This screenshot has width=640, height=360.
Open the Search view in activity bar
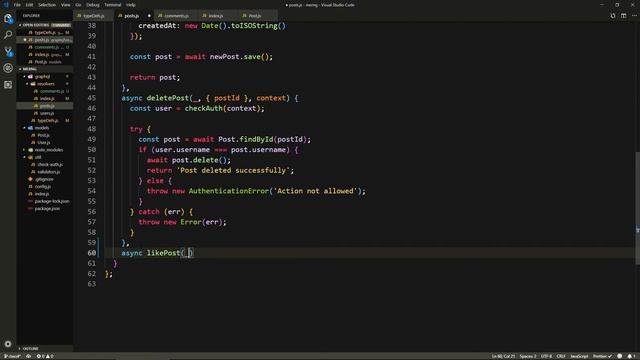pos(8,35)
